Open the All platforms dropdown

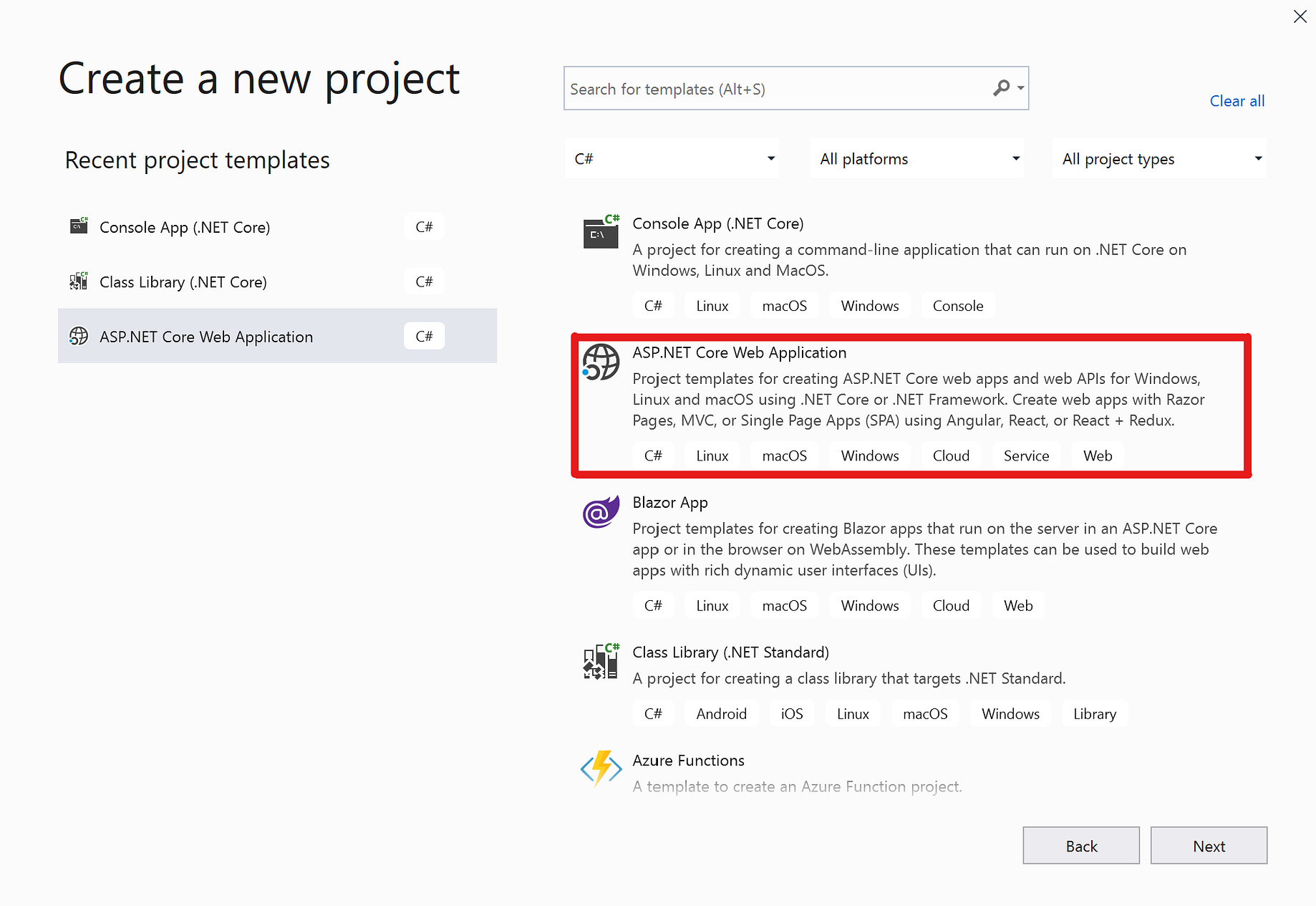coord(917,158)
